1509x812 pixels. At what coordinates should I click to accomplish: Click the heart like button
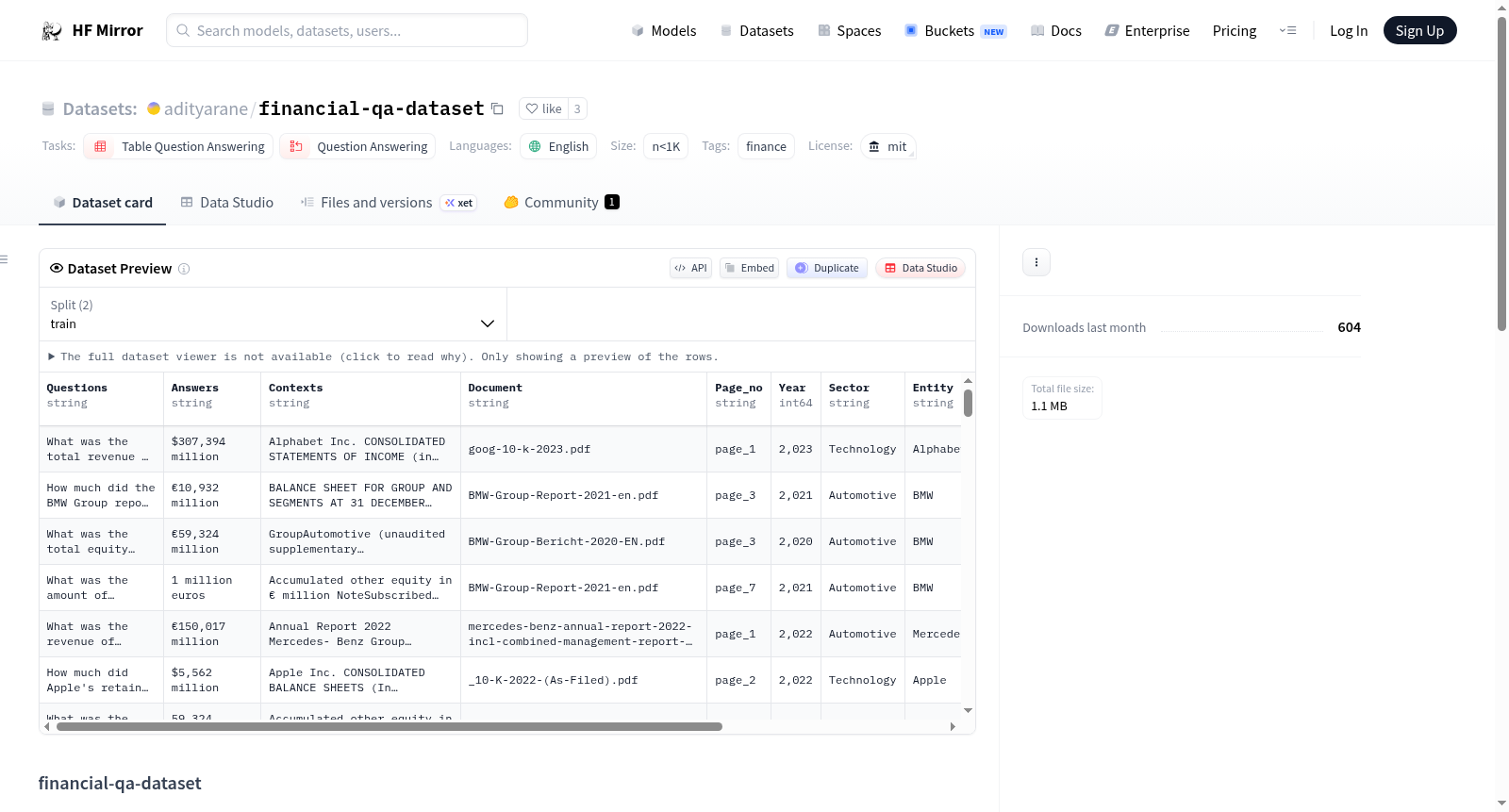543,108
